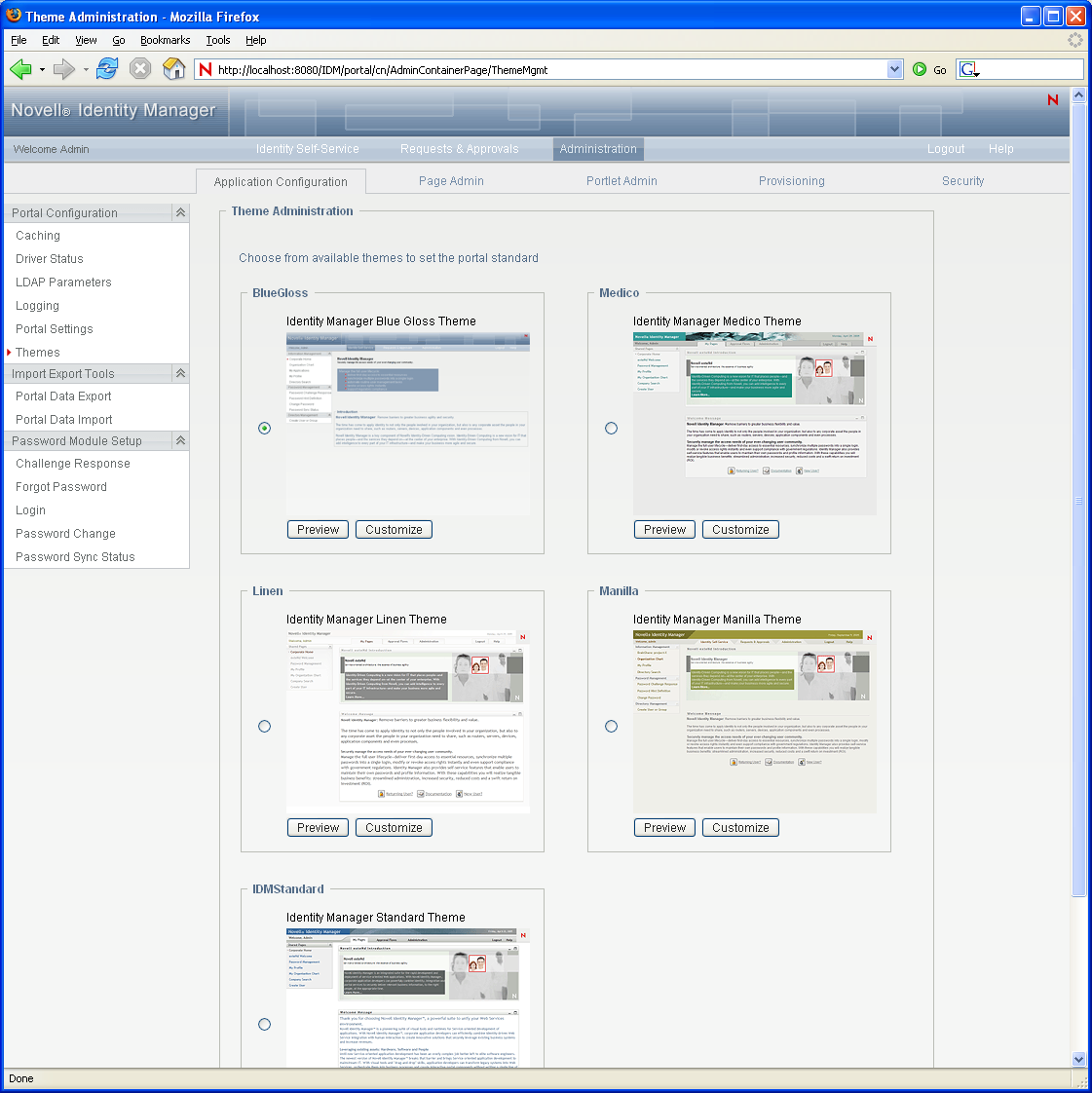Click the Google search engine icon

(x=968, y=69)
